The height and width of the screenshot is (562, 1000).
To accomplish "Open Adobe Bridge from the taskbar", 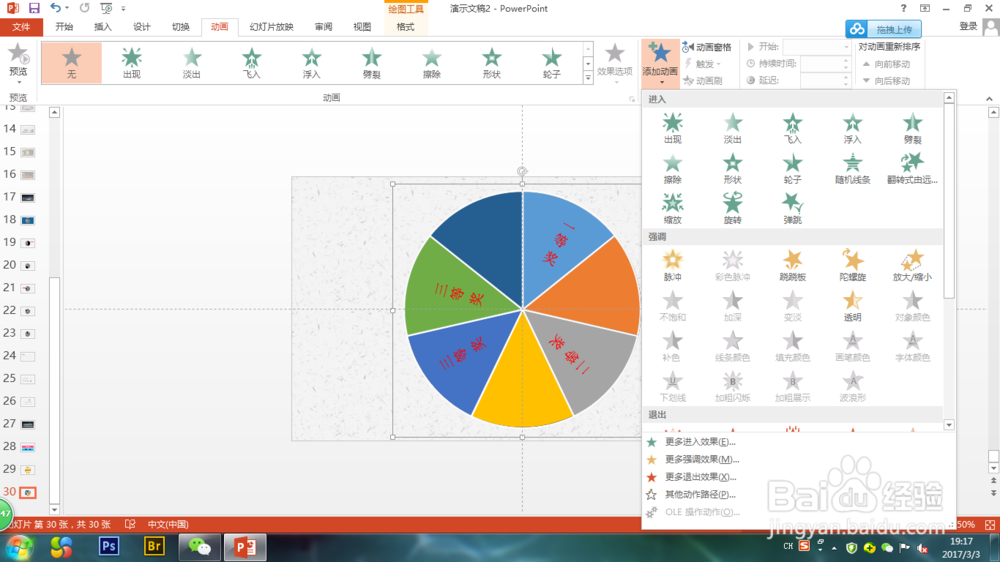I will [x=154, y=547].
